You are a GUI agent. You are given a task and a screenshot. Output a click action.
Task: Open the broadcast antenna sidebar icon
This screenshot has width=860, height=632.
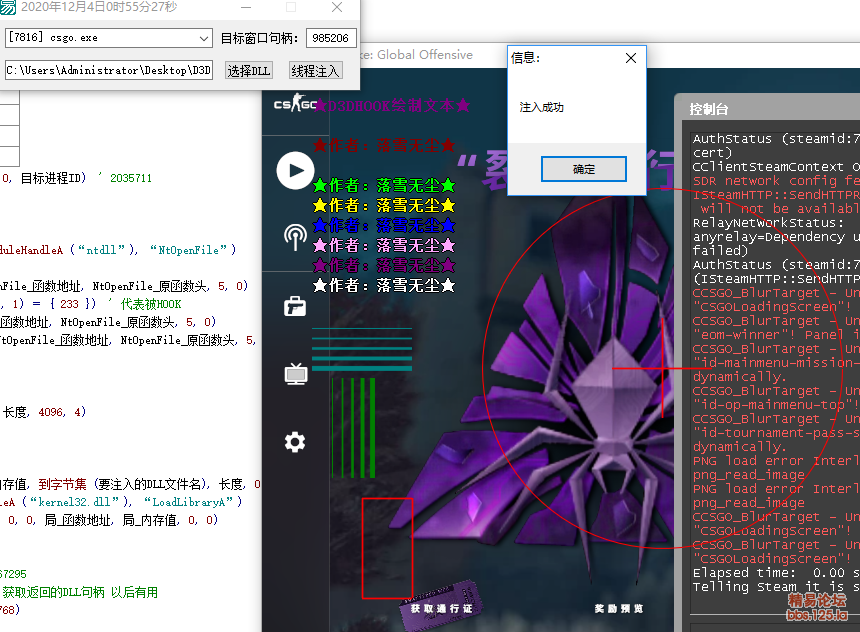[295, 237]
